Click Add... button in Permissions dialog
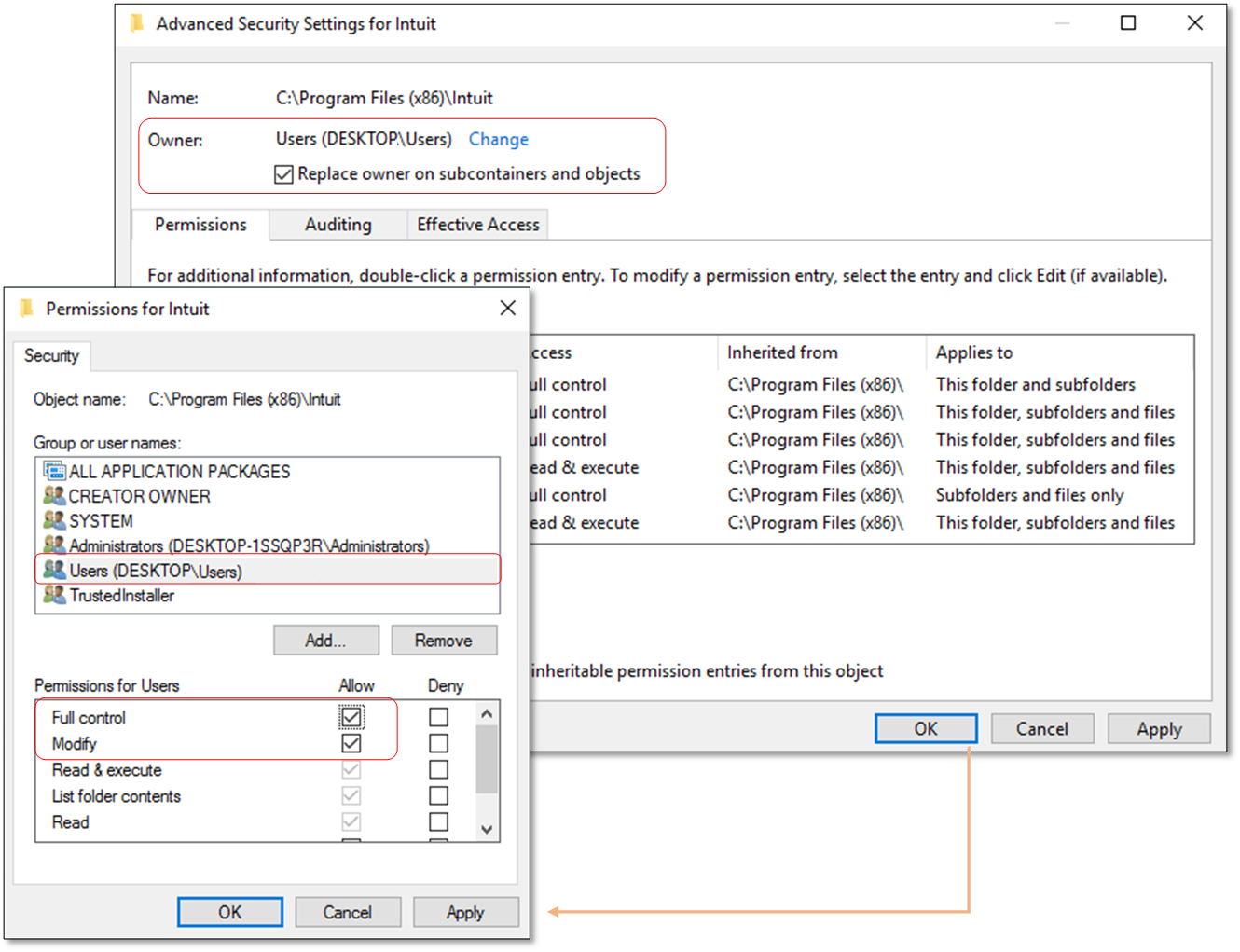 tap(326, 641)
